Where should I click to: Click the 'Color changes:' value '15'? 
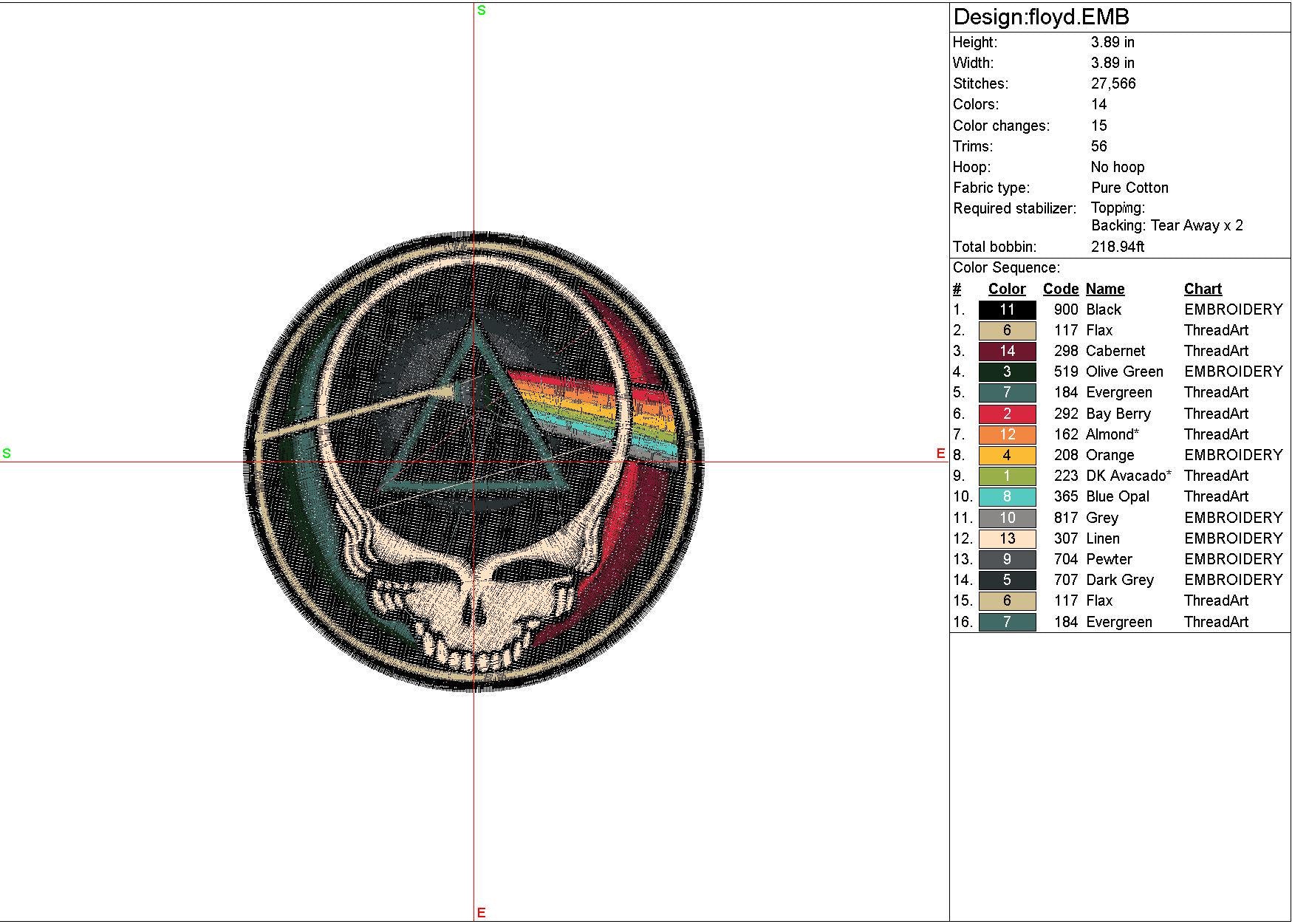coord(1099,126)
